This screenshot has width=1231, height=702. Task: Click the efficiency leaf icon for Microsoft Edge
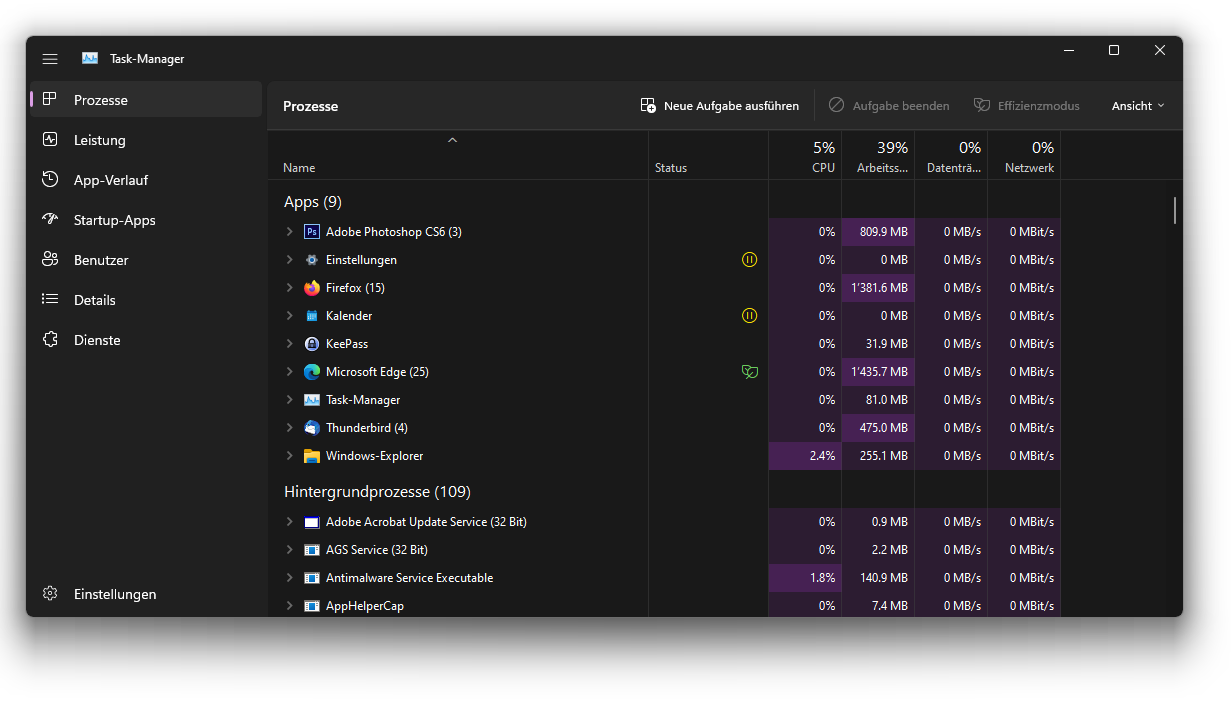pos(749,372)
